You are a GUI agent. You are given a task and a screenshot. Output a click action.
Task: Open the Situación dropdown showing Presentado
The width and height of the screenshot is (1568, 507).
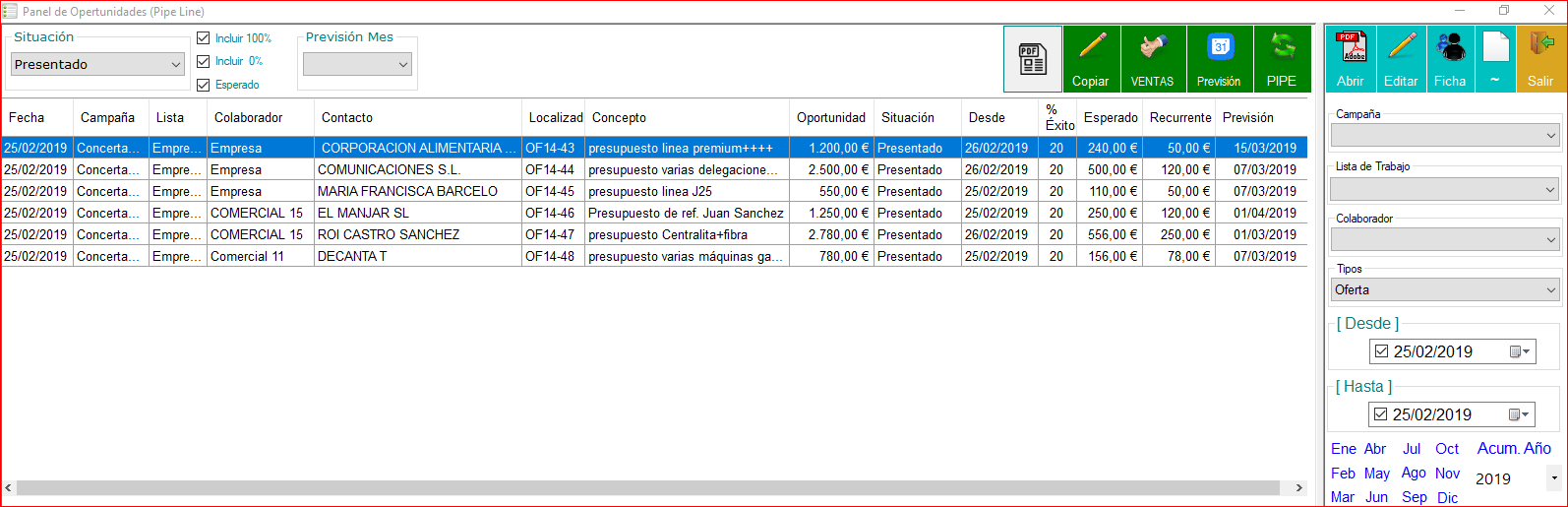(x=98, y=64)
